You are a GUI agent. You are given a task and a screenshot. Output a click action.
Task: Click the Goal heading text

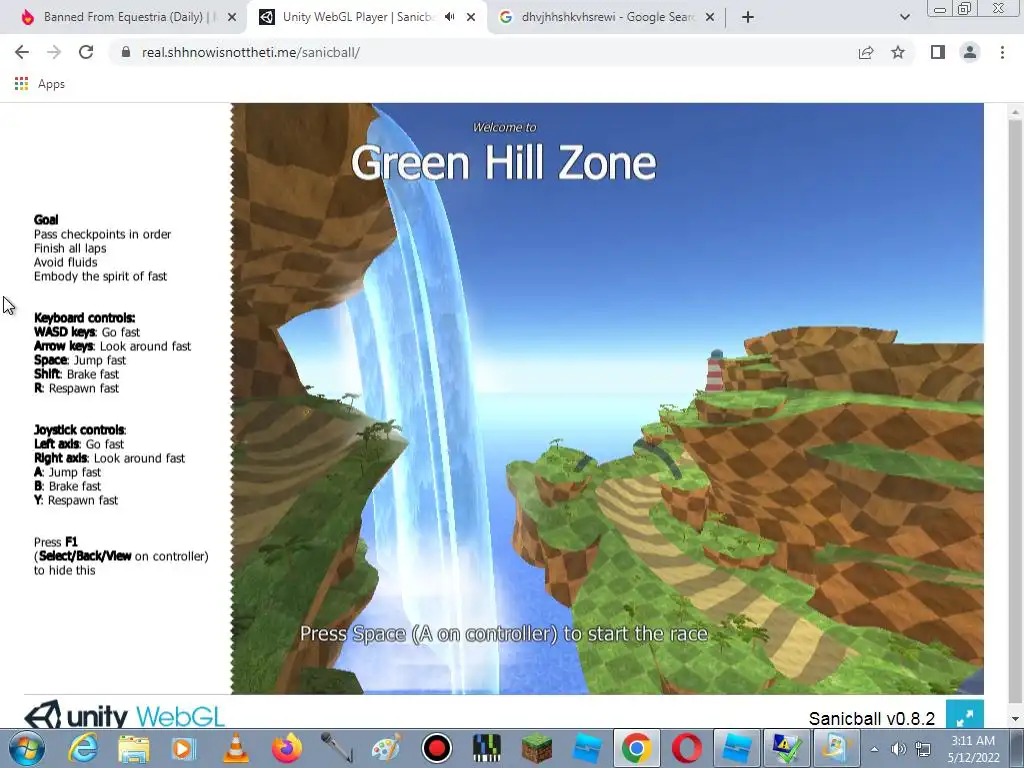coord(46,219)
